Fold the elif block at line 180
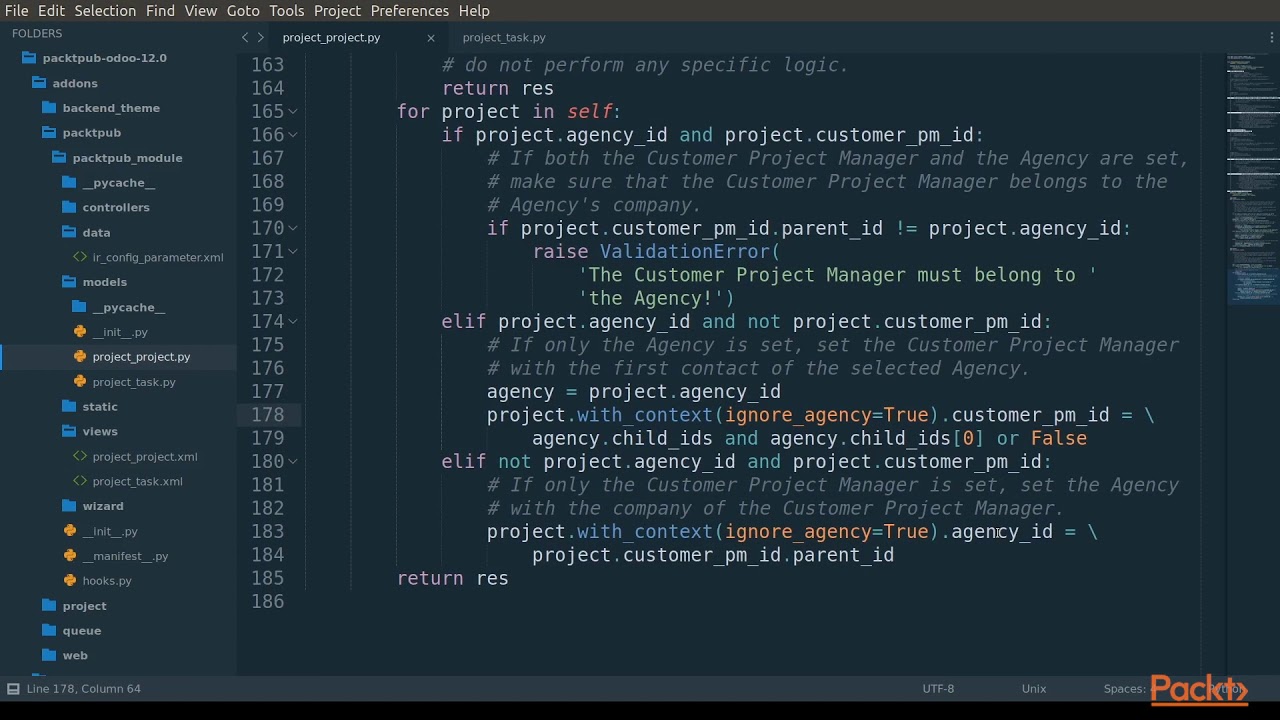This screenshot has height=720, width=1280. click(293, 461)
